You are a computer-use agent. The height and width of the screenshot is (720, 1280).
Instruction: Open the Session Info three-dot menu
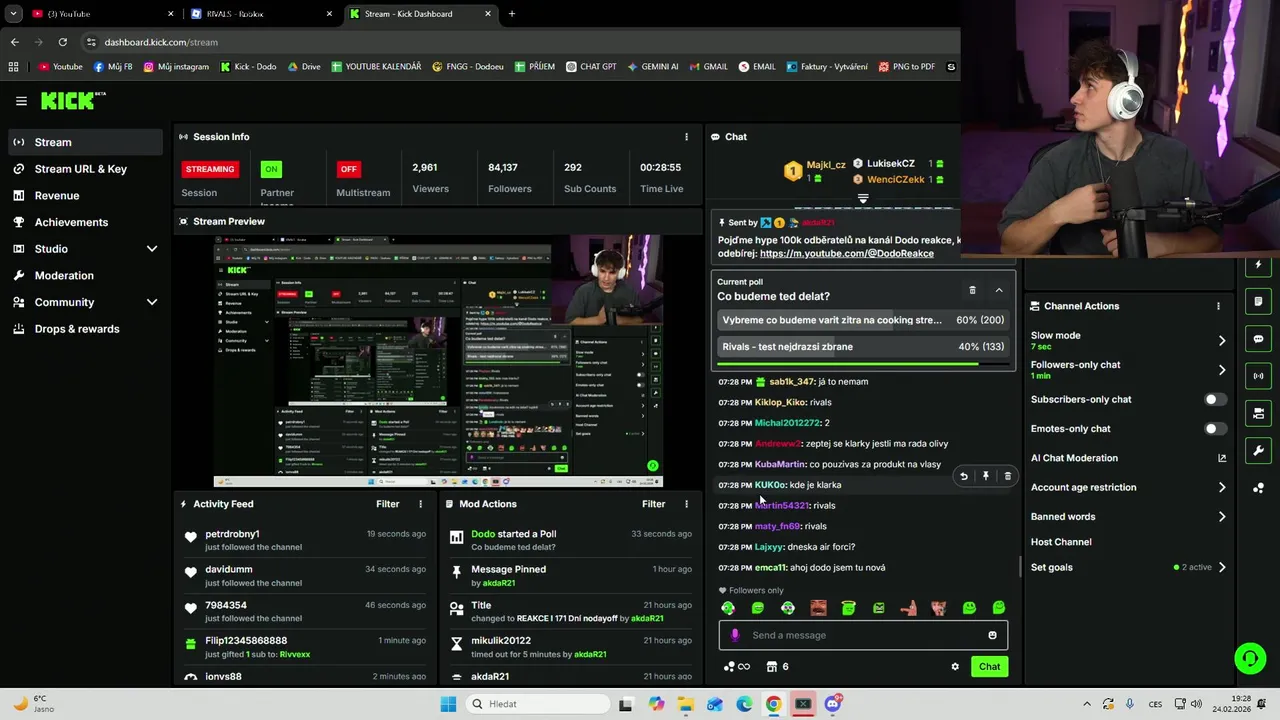pyautogui.click(x=686, y=137)
